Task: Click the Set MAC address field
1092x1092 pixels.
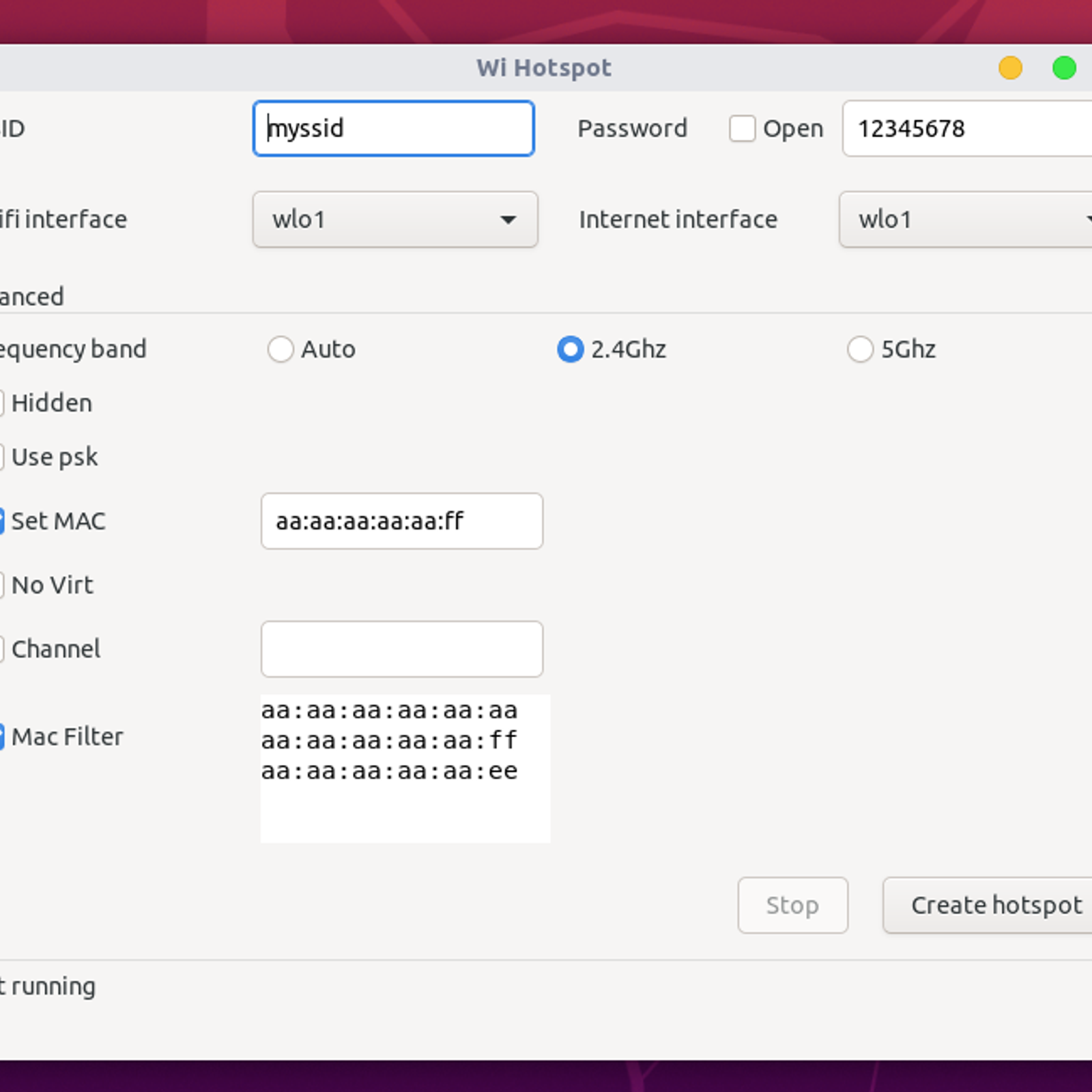Action: tap(402, 521)
